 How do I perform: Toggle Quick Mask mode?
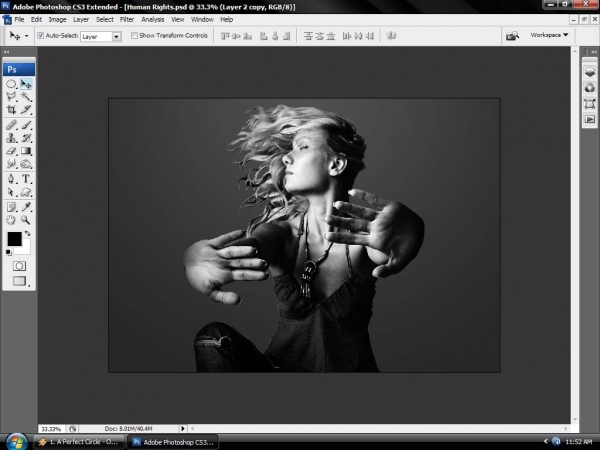19,266
